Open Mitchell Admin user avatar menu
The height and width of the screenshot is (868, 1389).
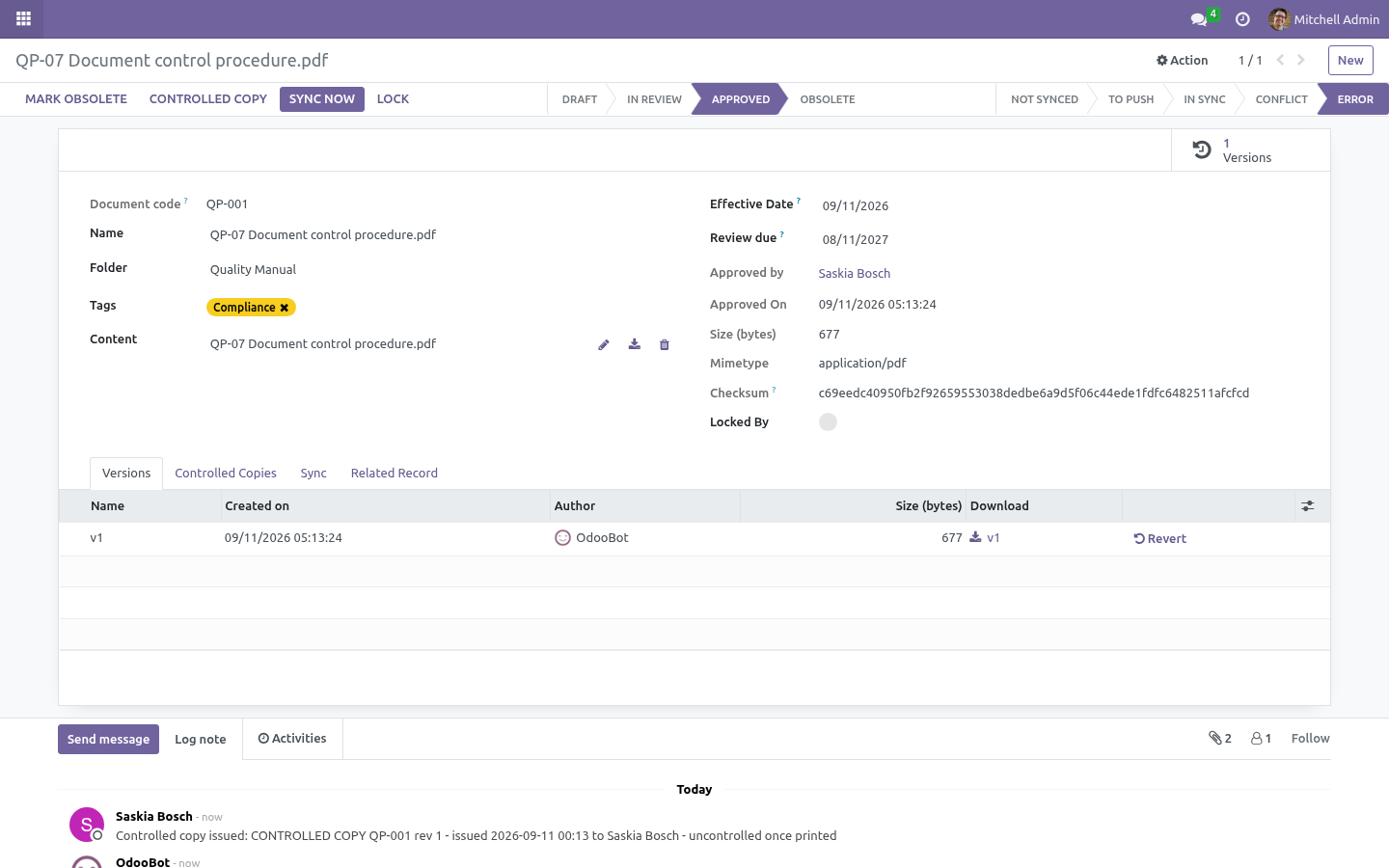pyautogui.click(x=1323, y=19)
